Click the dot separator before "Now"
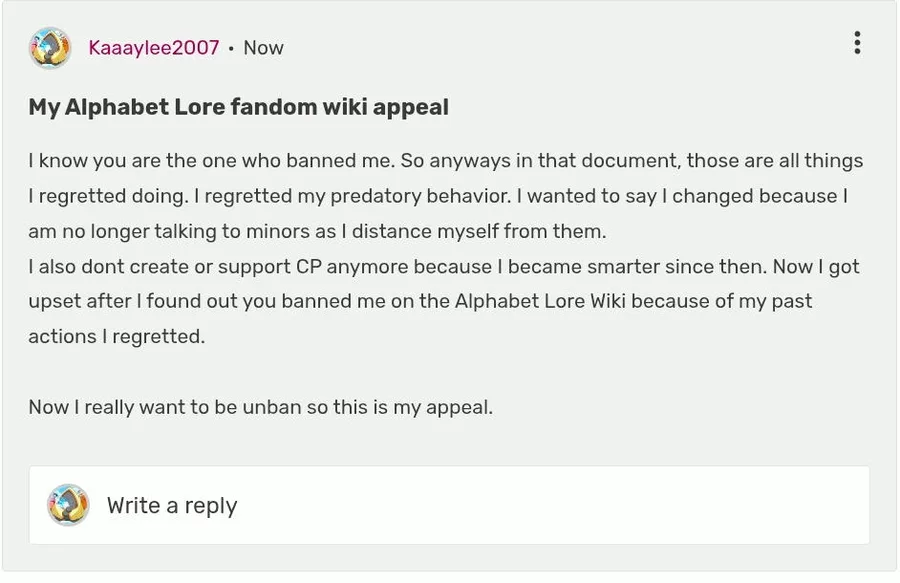Image resolution: width=900 pixels, height=583 pixels. click(231, 48)
